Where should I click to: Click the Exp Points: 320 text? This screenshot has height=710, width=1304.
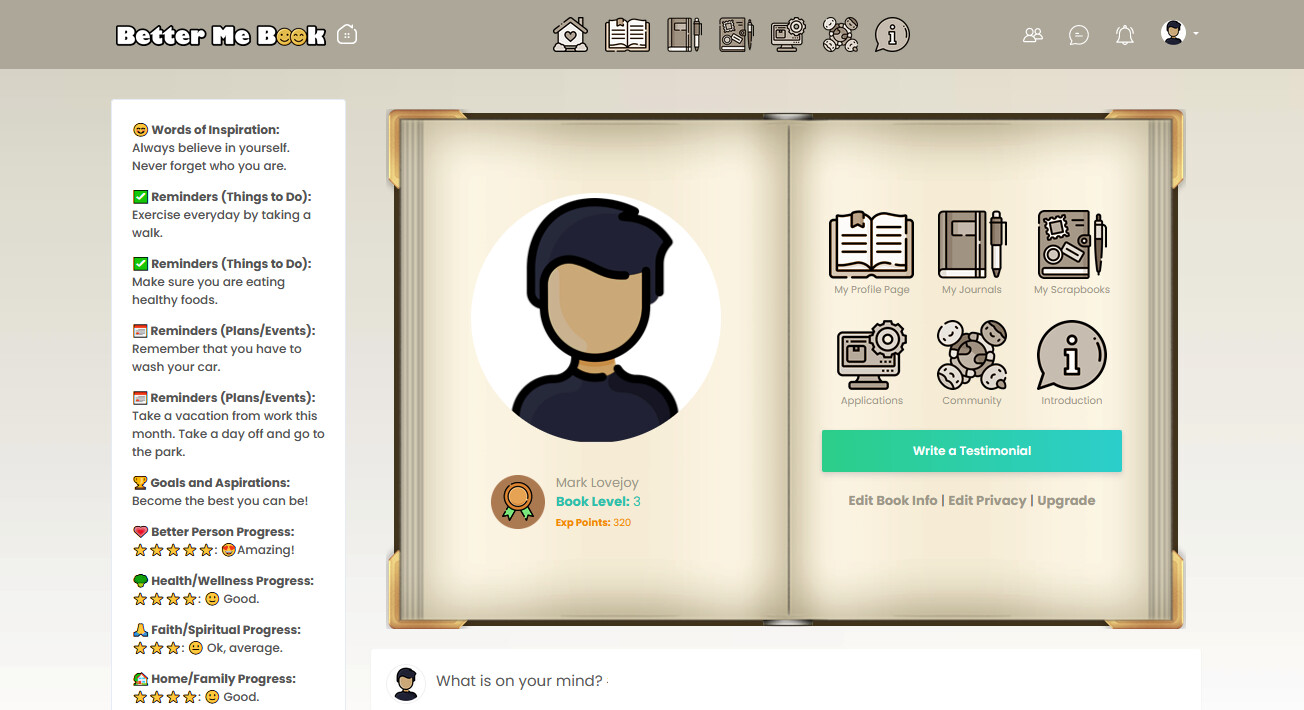pos(593,523)
